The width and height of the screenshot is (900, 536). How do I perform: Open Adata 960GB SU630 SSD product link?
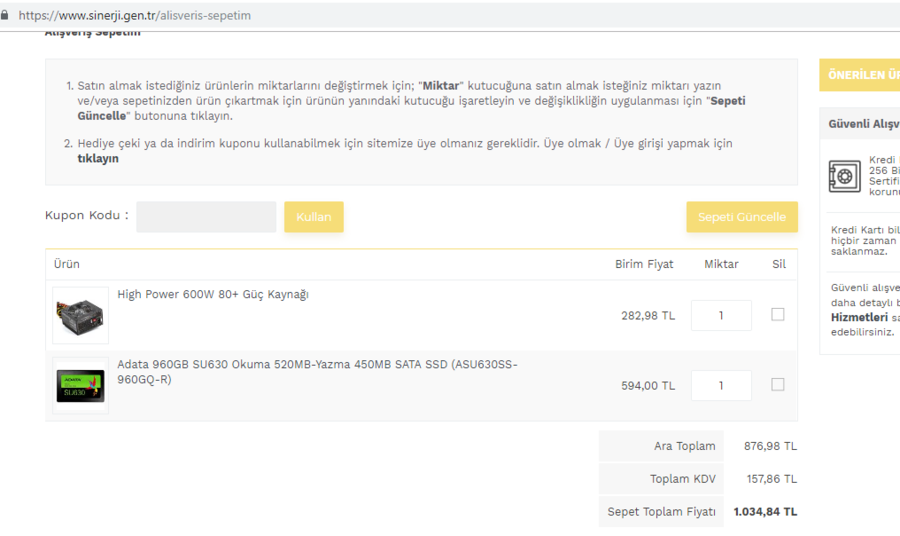coord(317,372)
